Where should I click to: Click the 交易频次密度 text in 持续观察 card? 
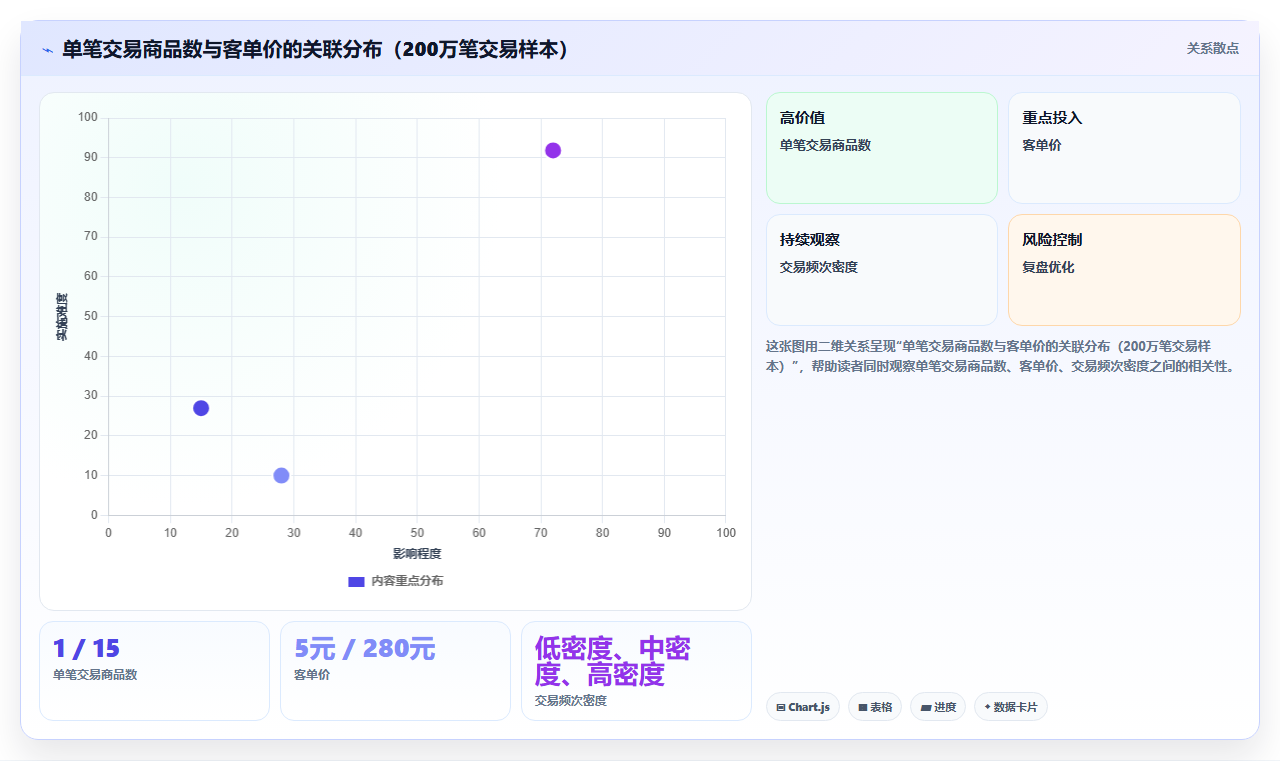pos(819,267)
